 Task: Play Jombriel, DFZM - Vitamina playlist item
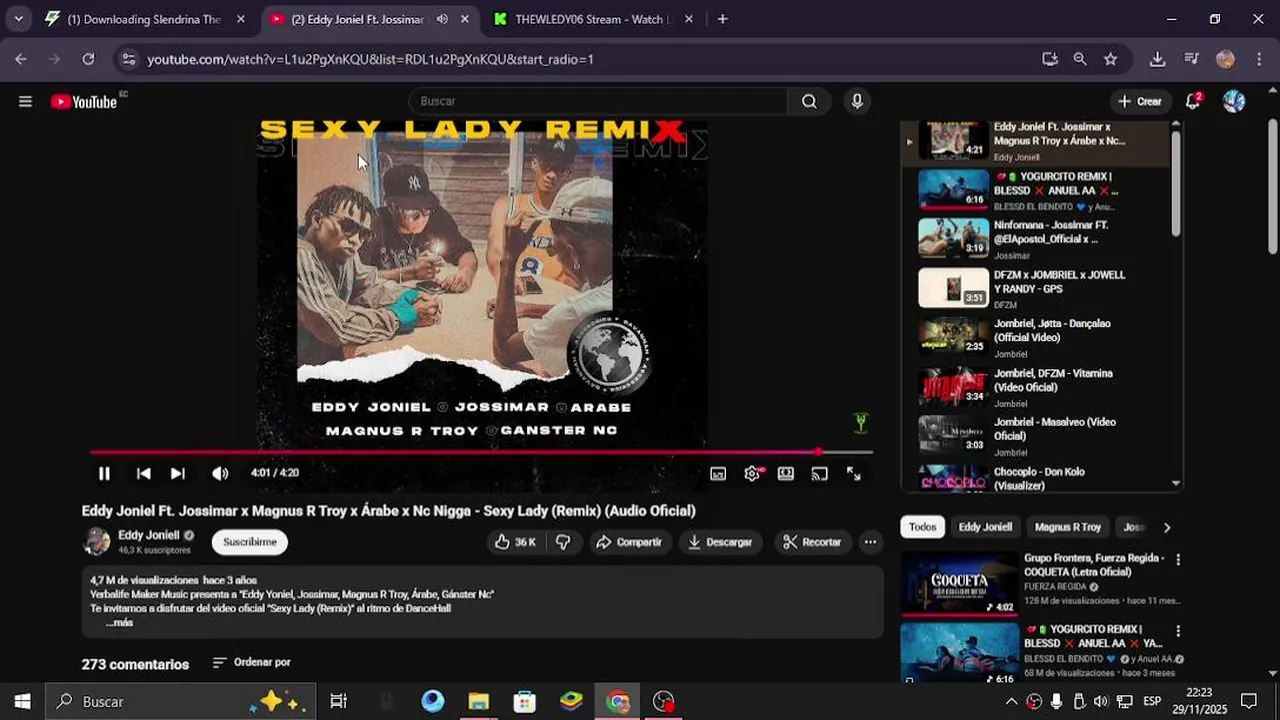[1034, 387]
